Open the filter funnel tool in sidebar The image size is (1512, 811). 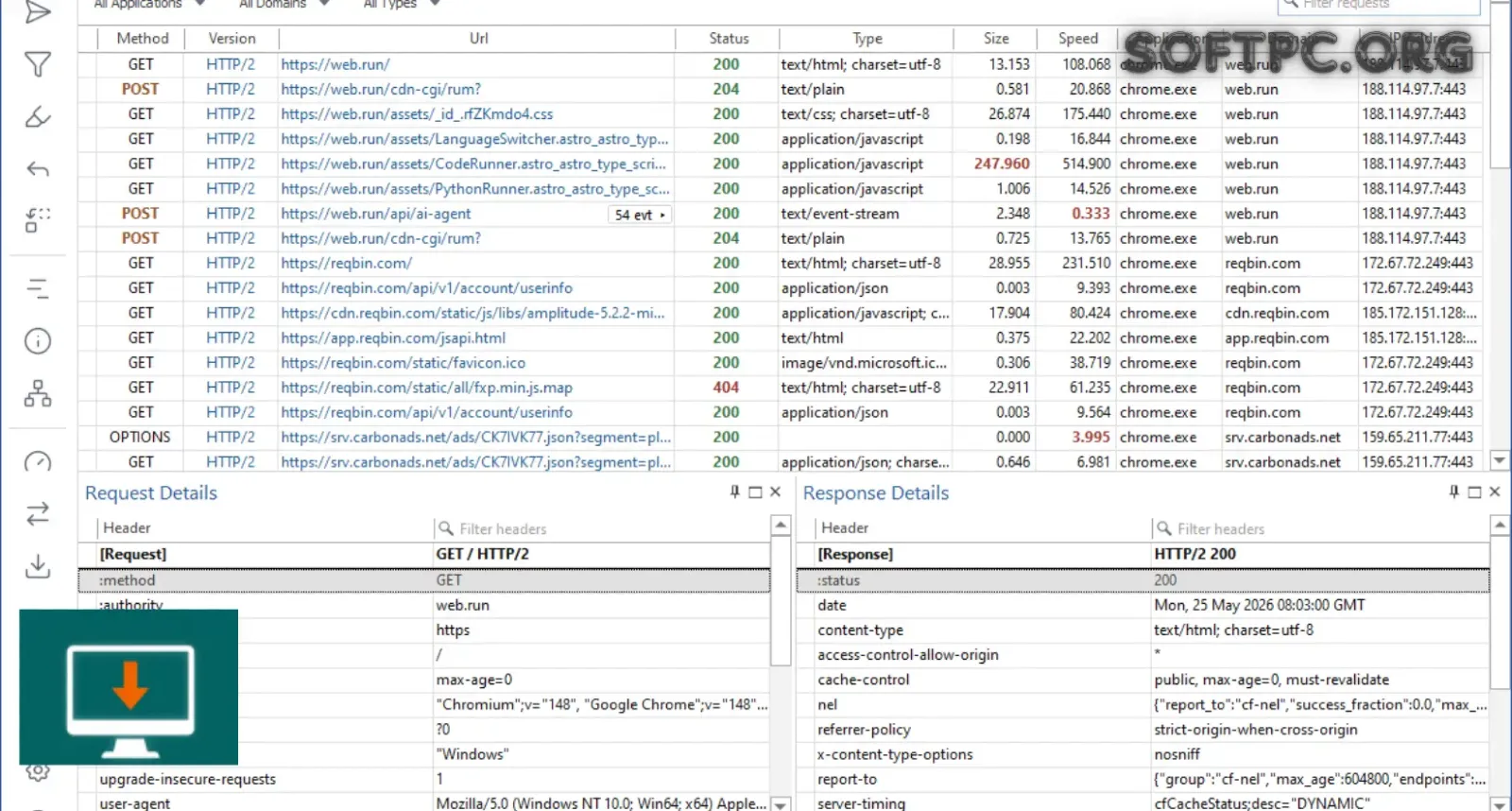point(37,64)
